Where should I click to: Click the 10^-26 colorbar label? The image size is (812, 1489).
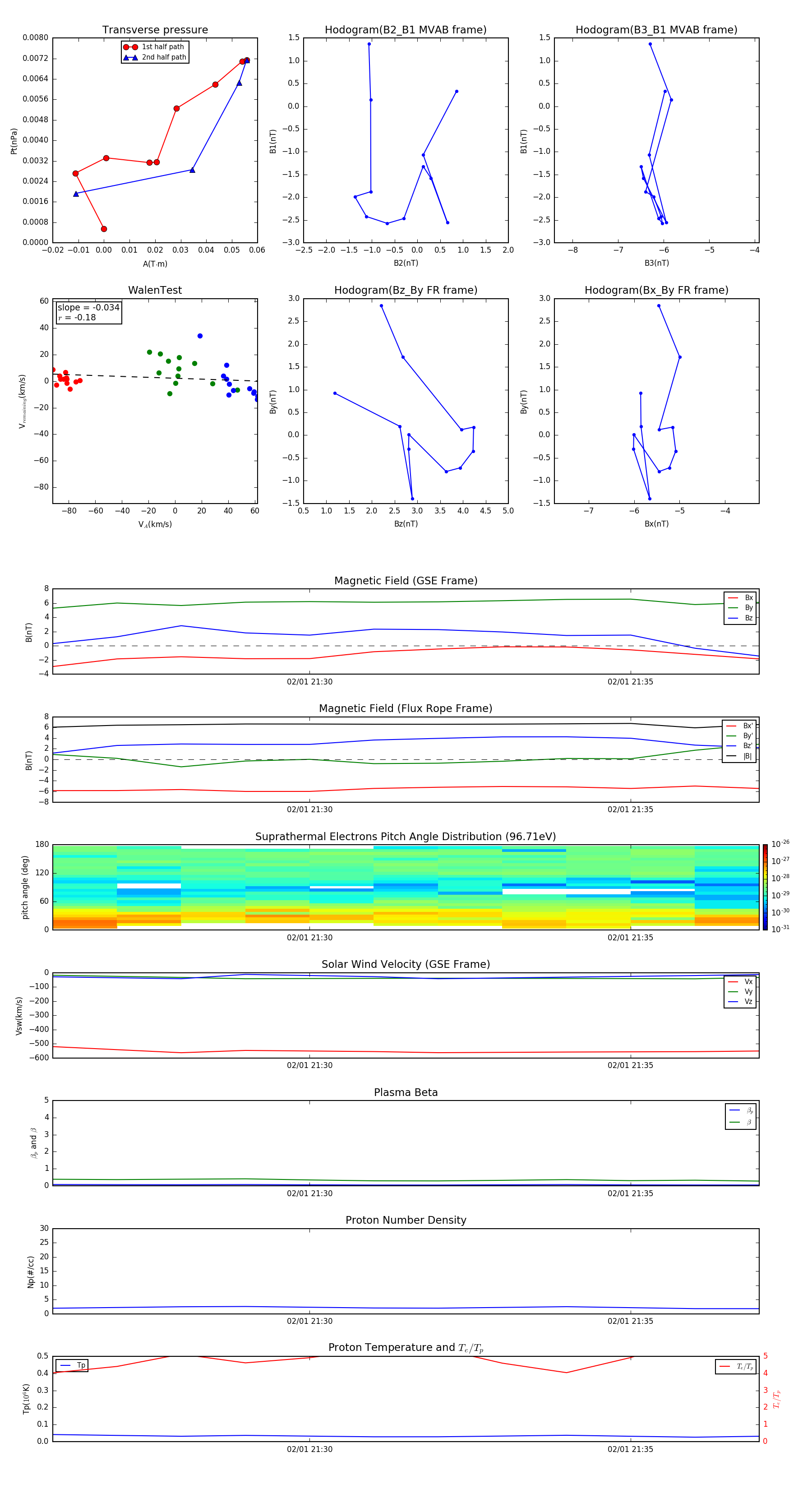(780, 844)
